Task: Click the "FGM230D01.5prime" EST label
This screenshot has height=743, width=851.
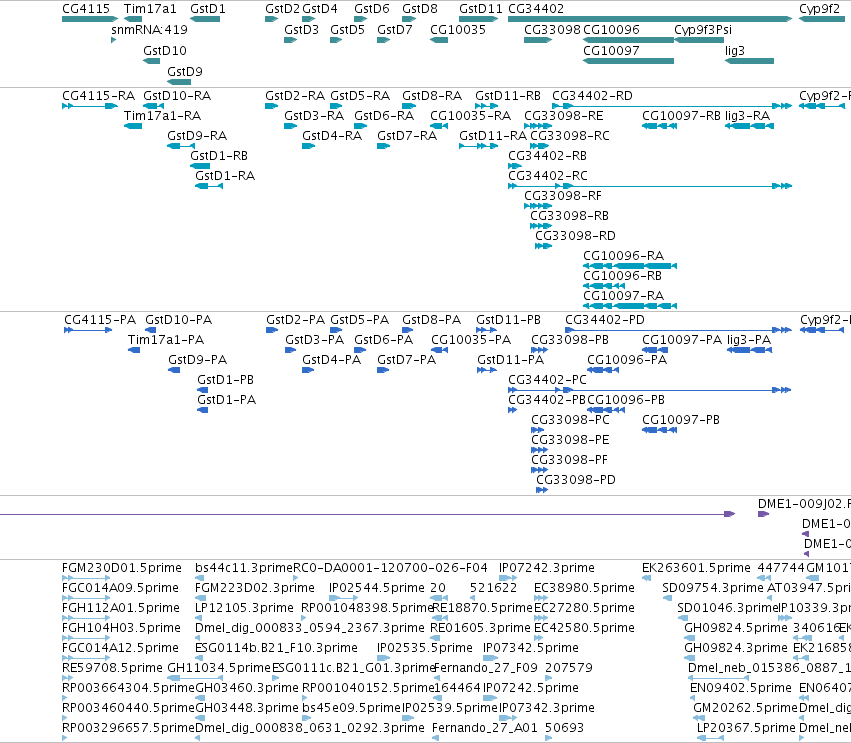Action: point(122,568)
